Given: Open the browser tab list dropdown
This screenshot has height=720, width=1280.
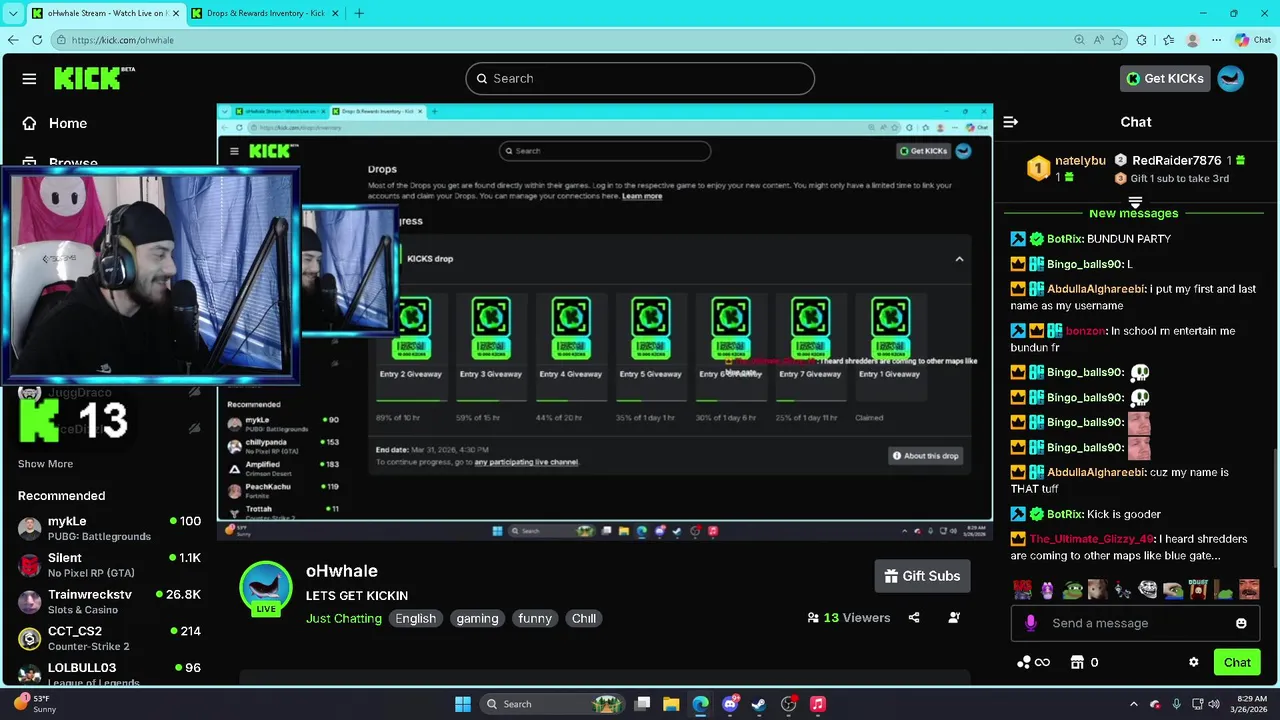Looking at the screenshot, I should [12, 13].
